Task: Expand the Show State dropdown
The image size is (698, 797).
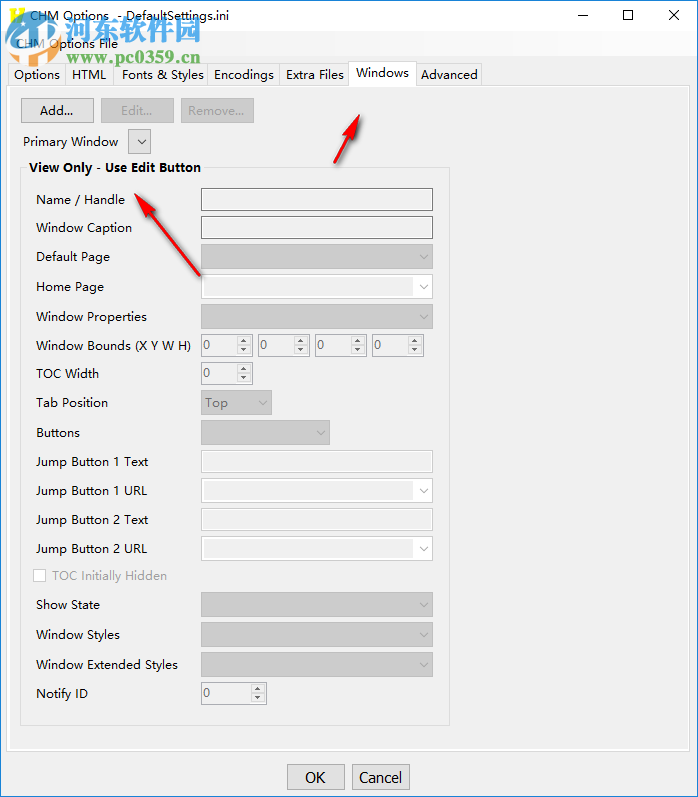Action: [317, 604]
